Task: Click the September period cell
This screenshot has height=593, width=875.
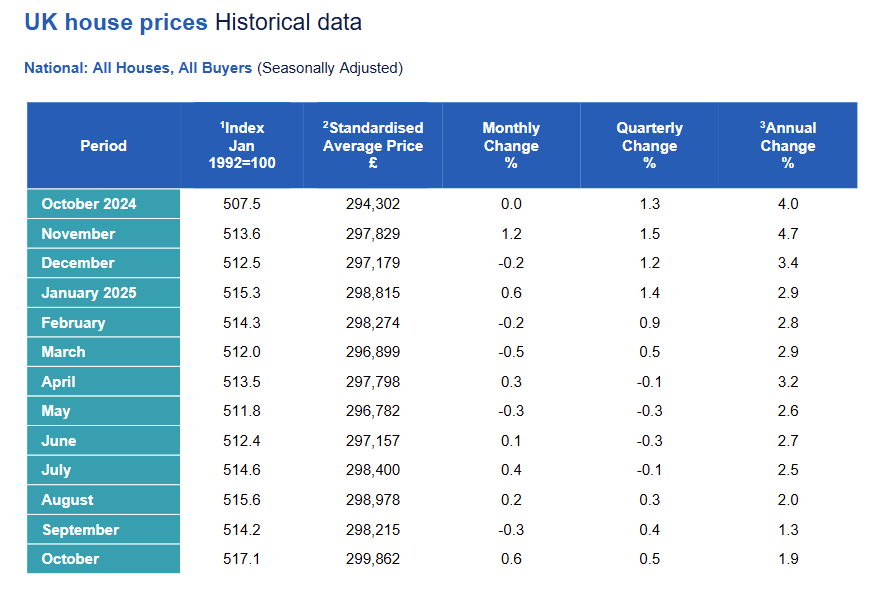Action: [80, 530]
